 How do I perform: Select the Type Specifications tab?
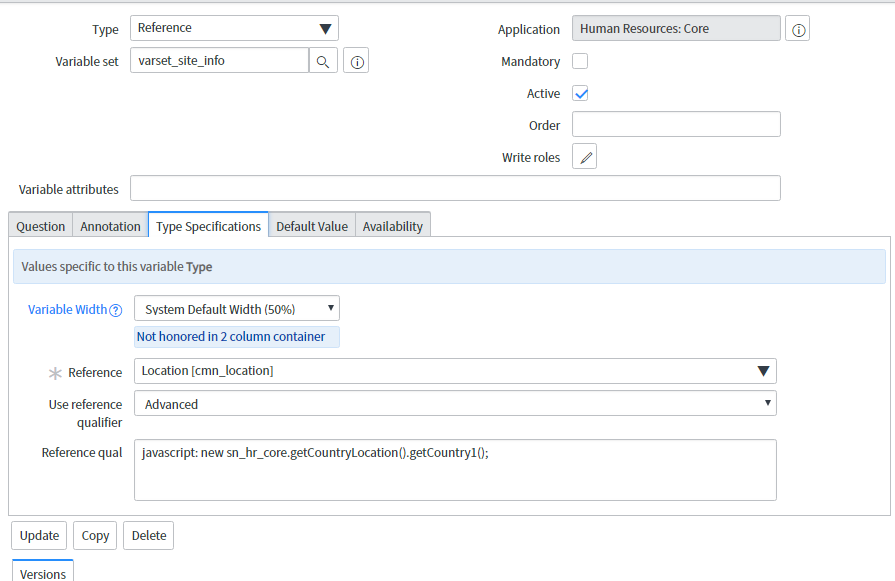(208, 225)
